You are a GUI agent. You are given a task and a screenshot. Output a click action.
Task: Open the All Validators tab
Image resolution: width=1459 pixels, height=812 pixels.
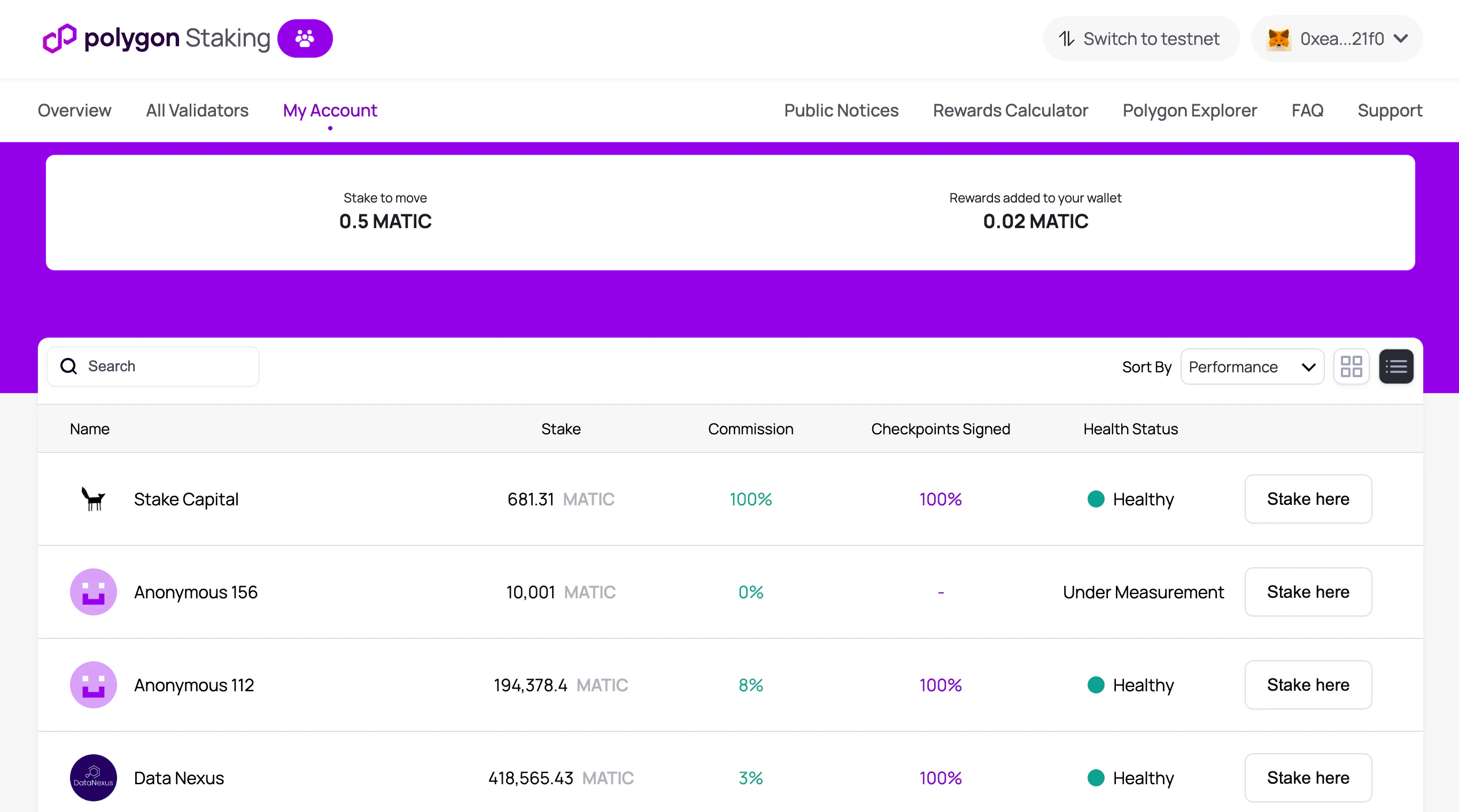pos(197,111)
